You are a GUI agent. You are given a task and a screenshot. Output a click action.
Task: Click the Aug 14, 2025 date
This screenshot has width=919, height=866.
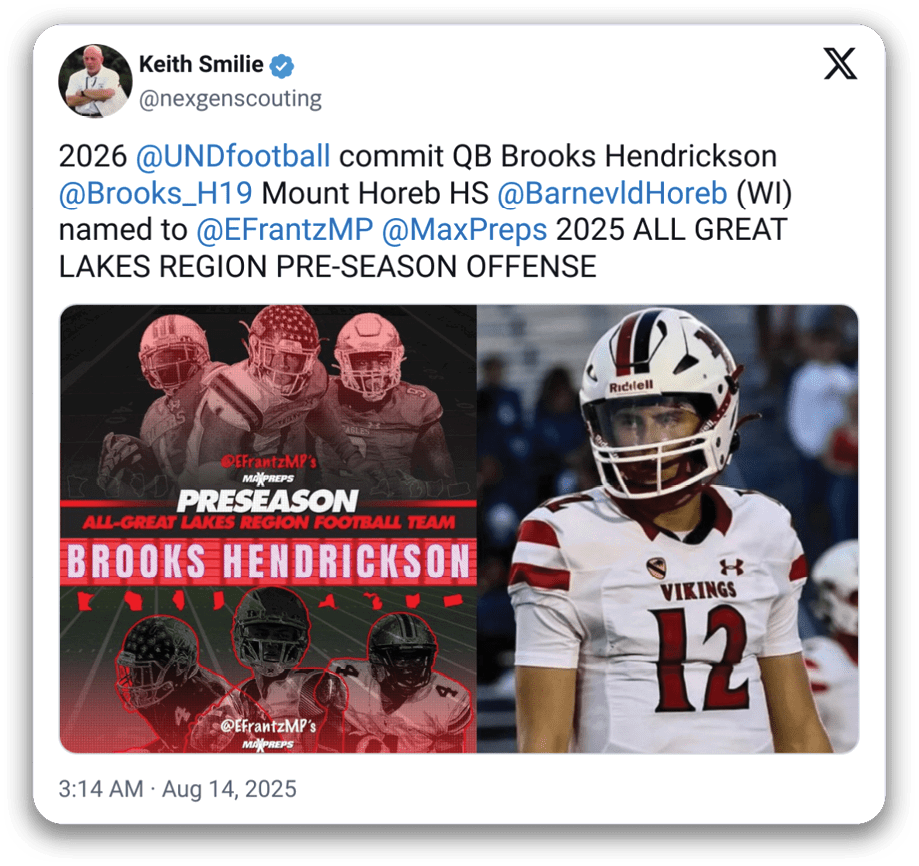click(x=229, y=789)
